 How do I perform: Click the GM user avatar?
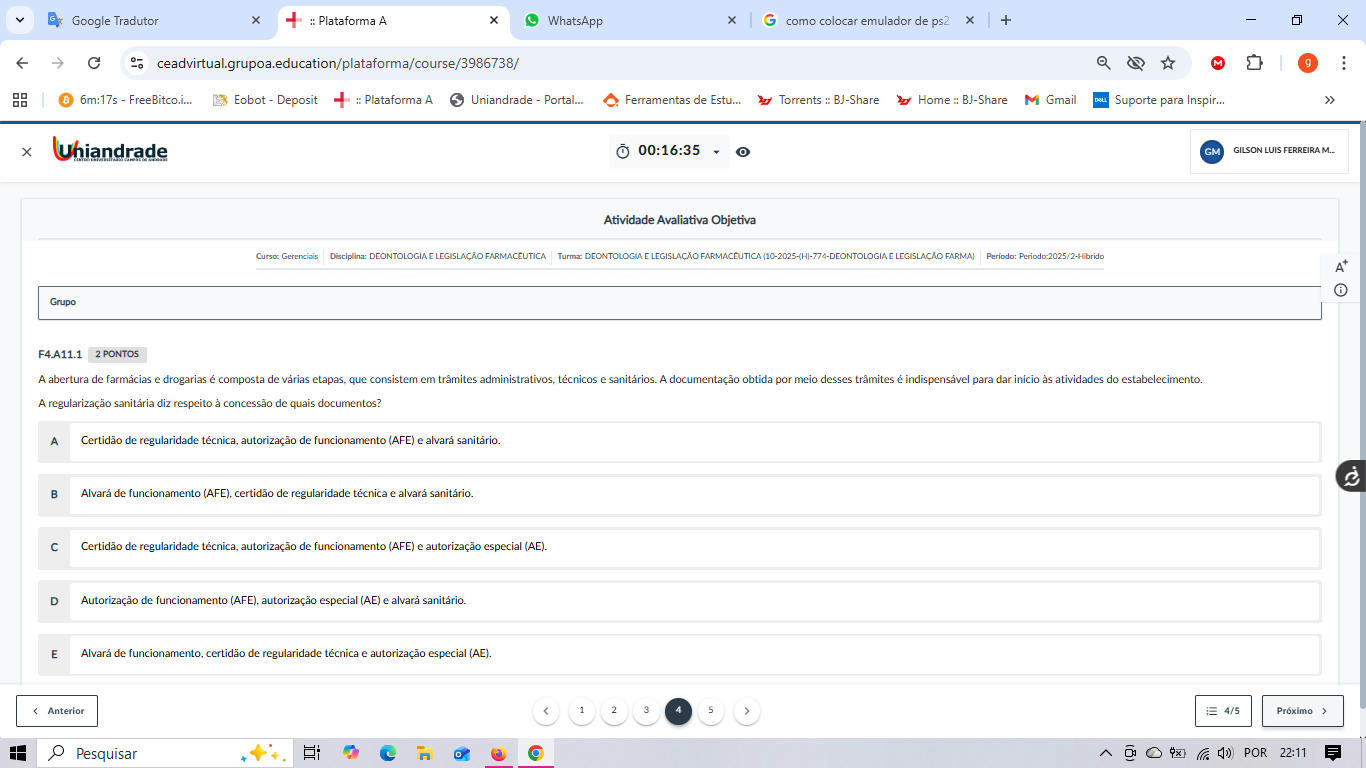coord(1212,151)
